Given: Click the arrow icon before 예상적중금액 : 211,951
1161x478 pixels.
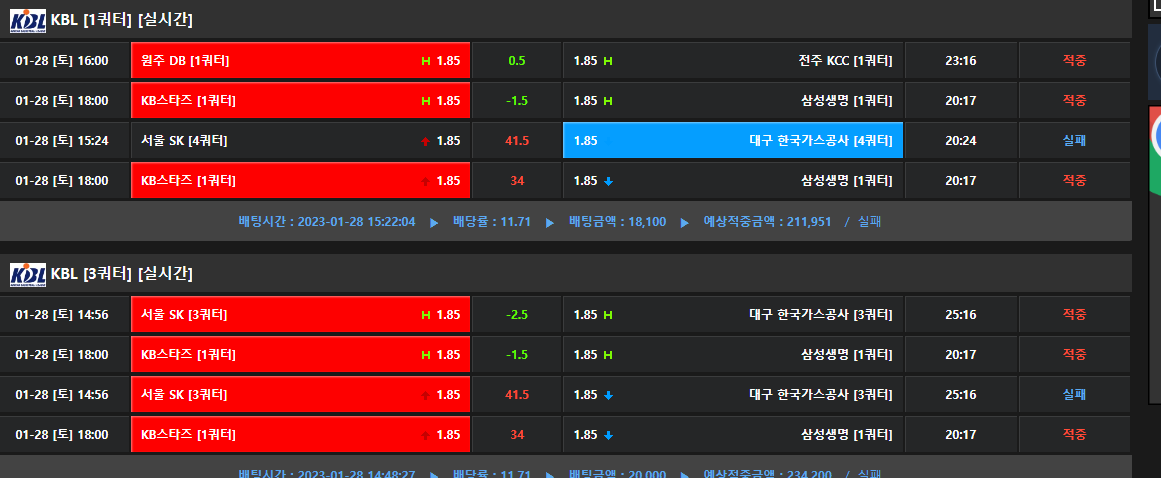Looking at the screenshot, I should tap(685, 222).
